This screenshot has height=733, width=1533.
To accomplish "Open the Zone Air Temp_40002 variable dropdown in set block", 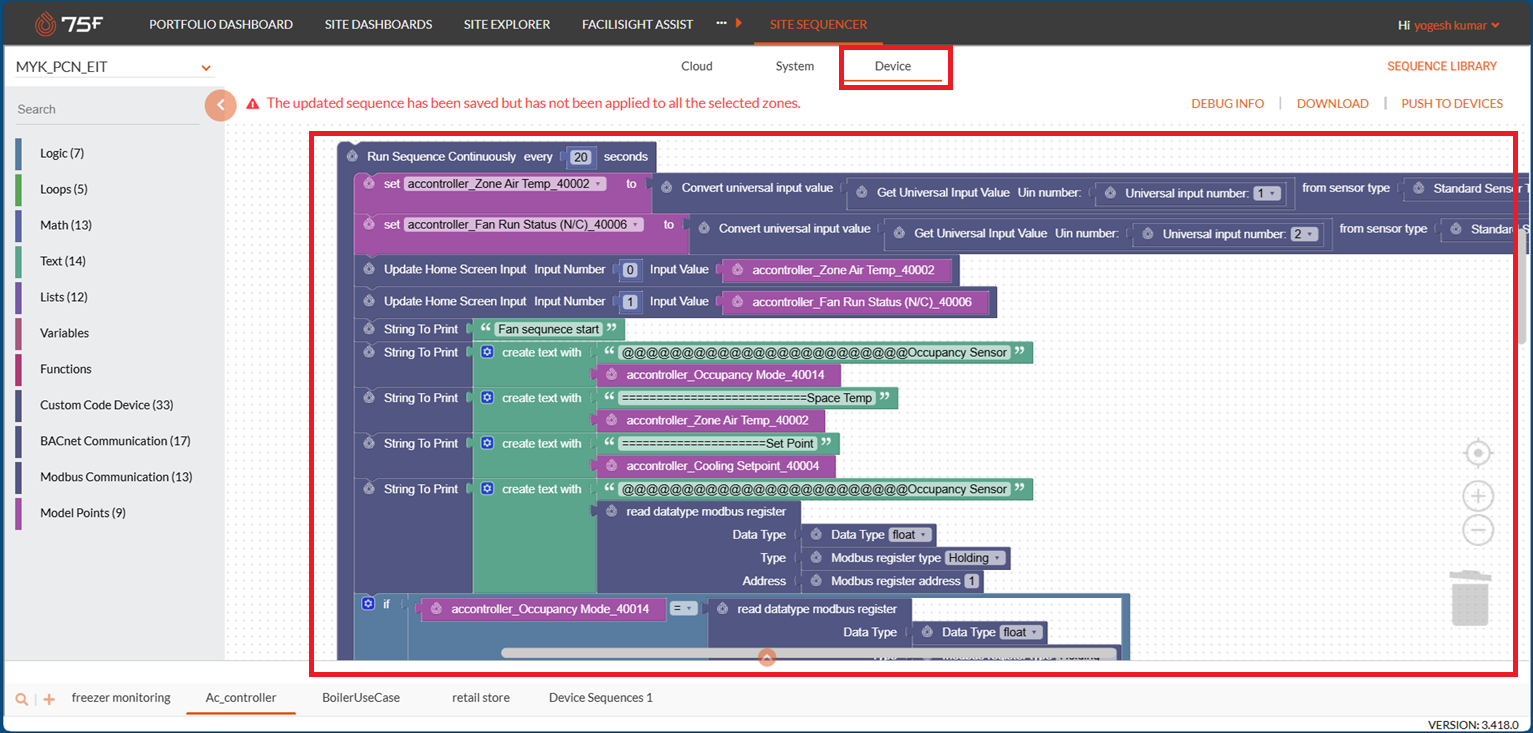I will click(505, 184).
